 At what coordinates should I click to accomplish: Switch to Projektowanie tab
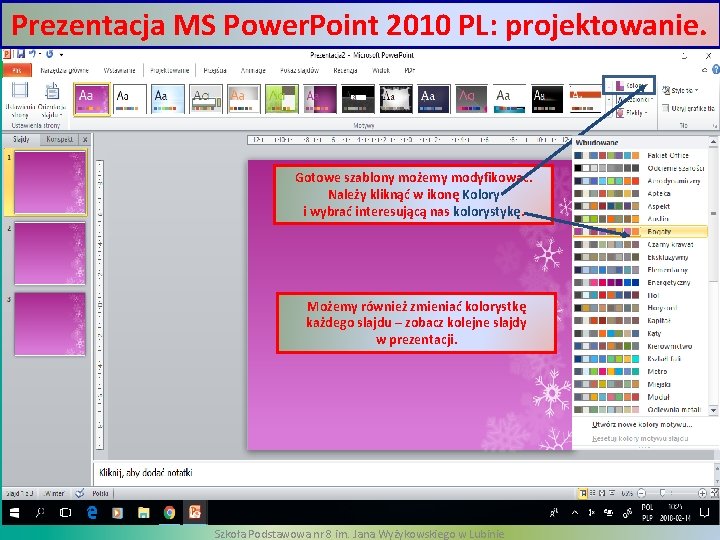(x=169, y=70)
